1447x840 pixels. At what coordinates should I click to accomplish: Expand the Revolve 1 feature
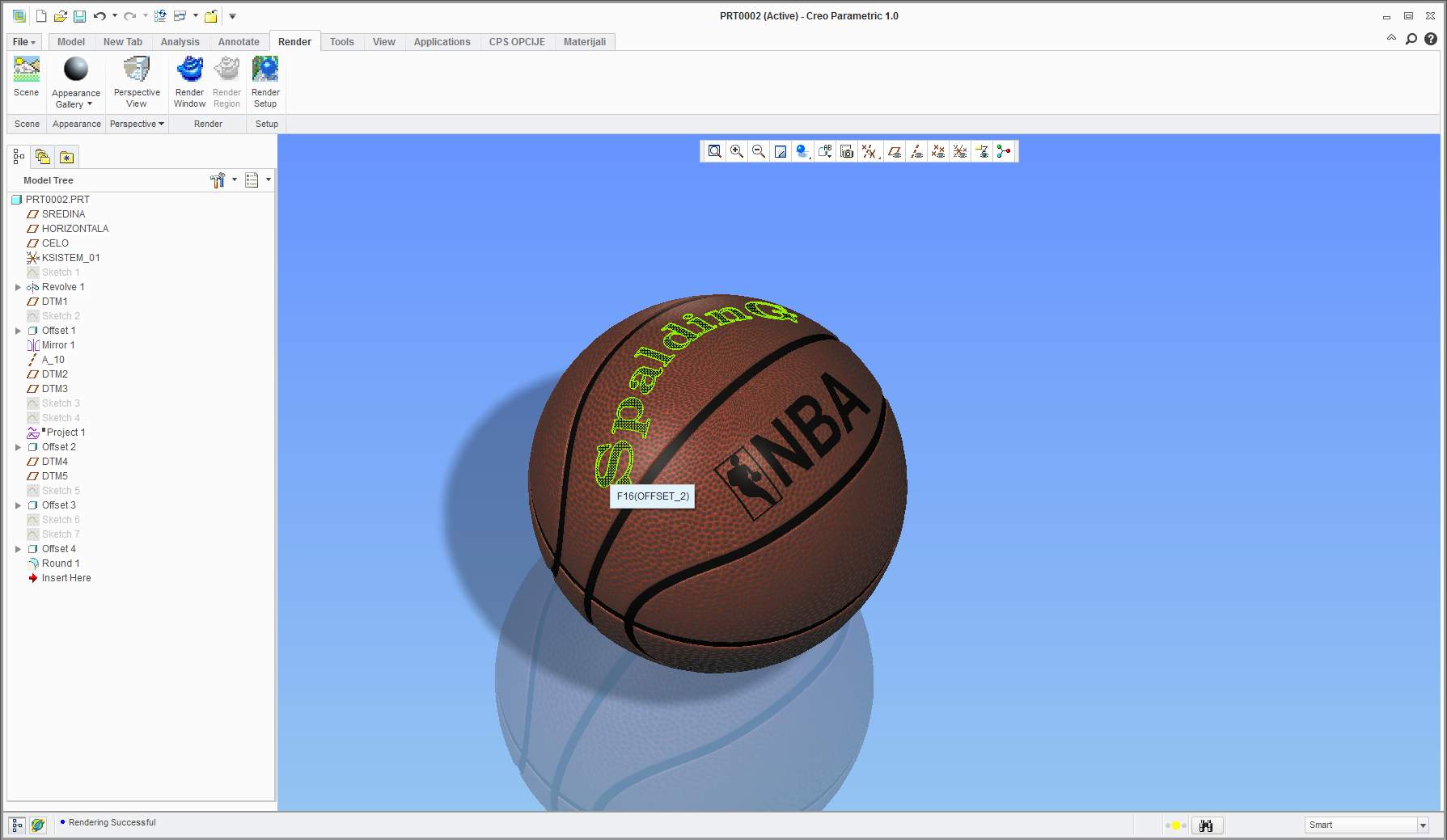coord(18,287)
